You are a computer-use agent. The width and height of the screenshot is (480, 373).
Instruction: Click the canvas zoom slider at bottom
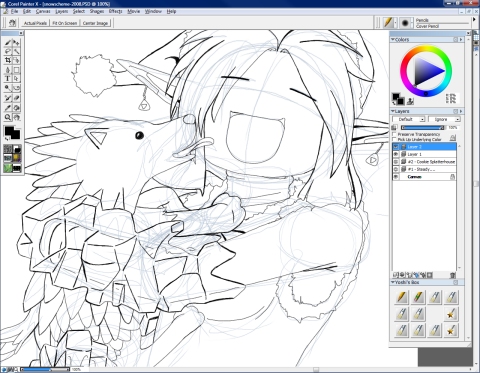pos(45,369)
